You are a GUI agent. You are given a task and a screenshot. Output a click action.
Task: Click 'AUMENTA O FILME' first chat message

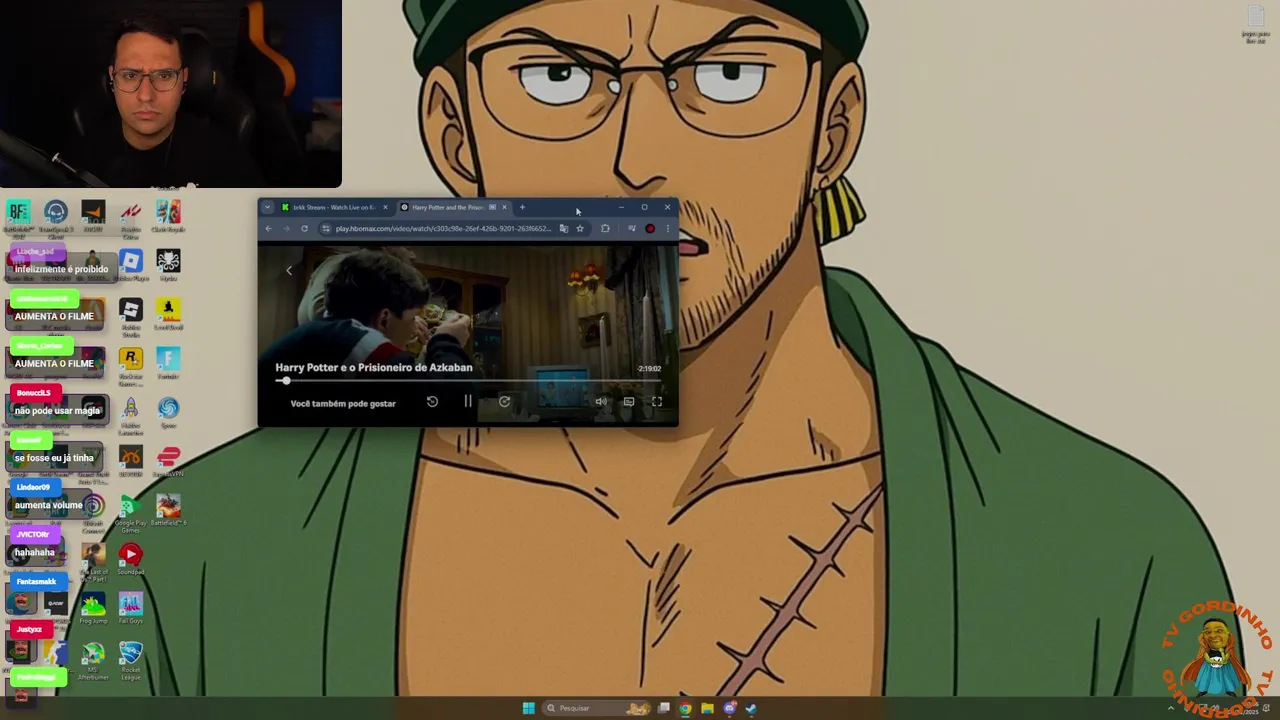[54, 317]
